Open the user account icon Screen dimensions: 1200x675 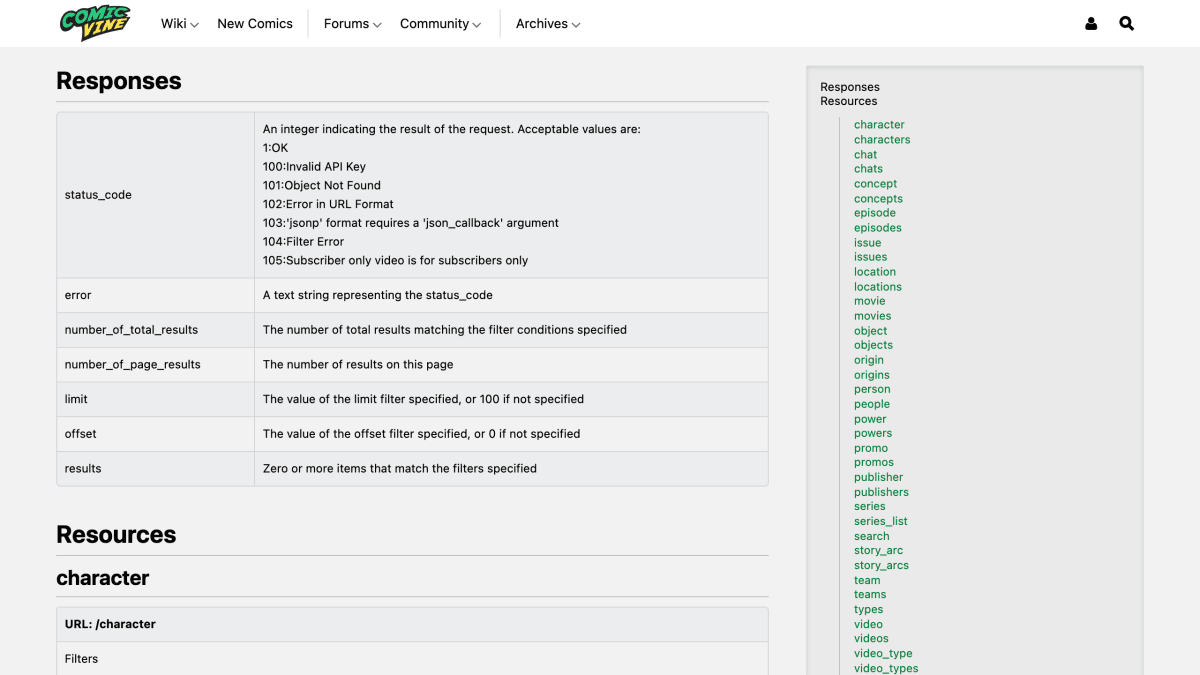coord(1091,24)
